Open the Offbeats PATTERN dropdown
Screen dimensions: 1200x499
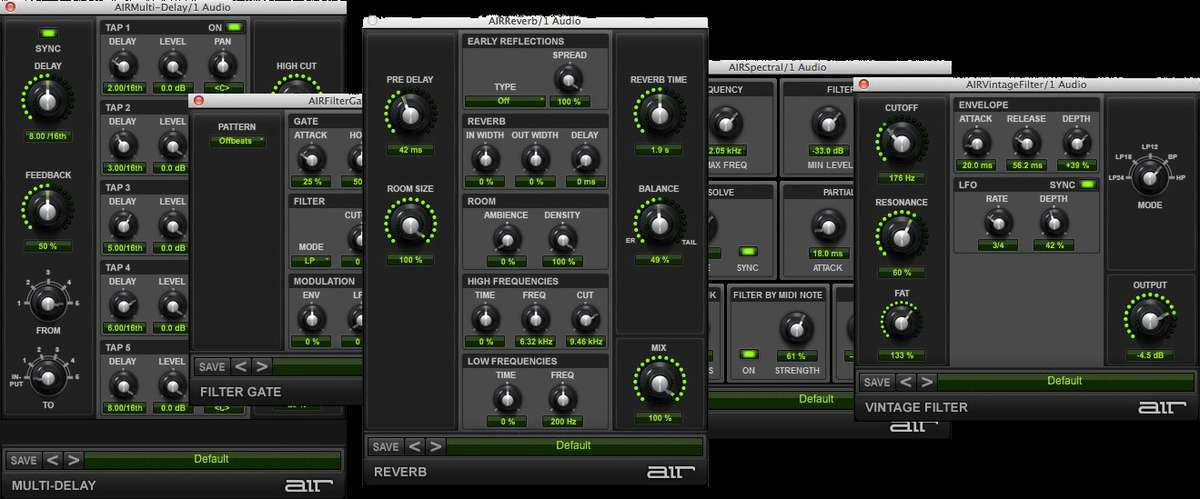(237, 141)
